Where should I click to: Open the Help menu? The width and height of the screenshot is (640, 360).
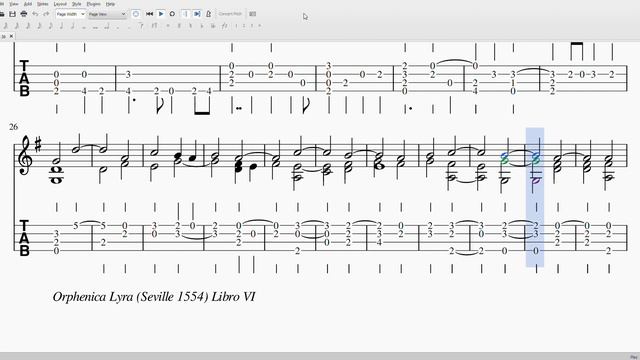coord(110,4)
